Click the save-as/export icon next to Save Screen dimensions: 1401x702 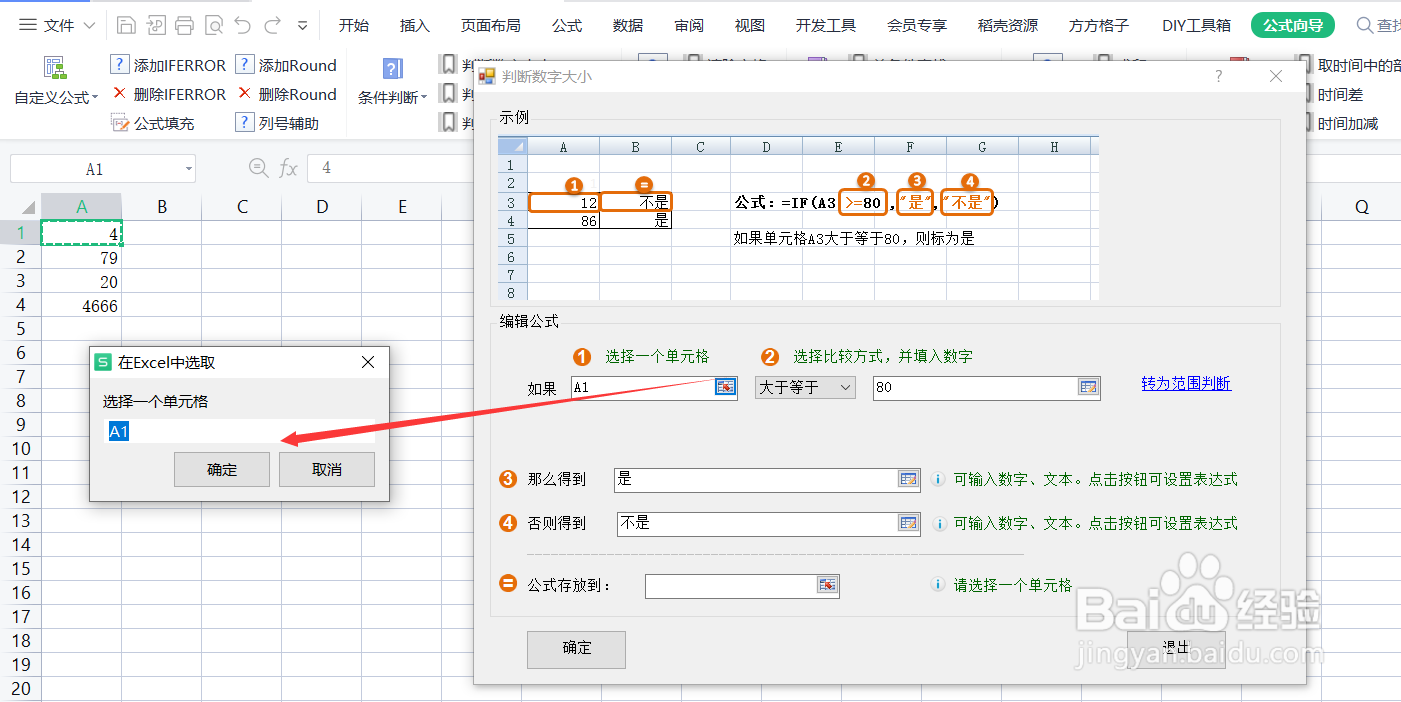coord(155,25)
